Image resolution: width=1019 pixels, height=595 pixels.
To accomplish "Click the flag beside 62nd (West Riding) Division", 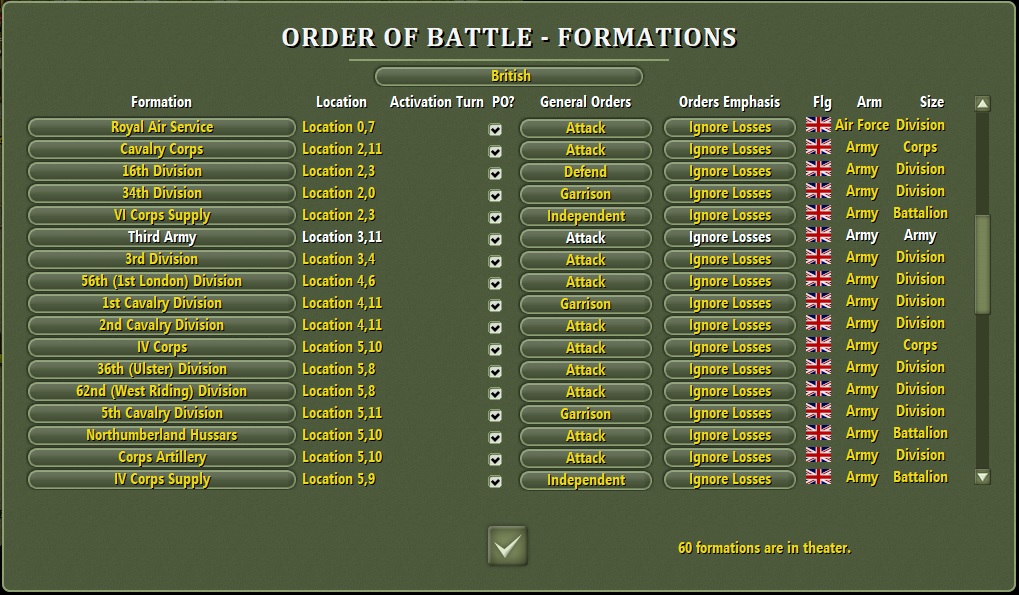I will click(x=819, y=390).
